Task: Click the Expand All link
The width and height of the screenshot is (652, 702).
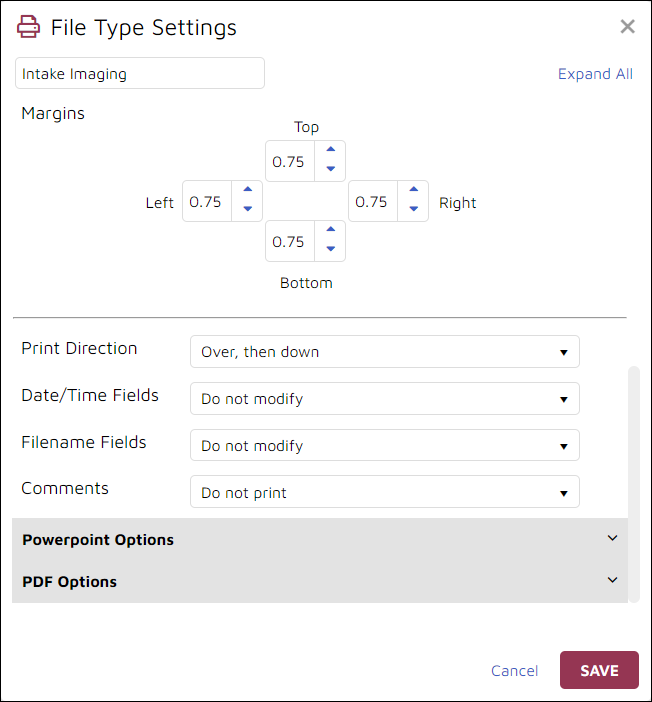Action: (x=595, y=74)
